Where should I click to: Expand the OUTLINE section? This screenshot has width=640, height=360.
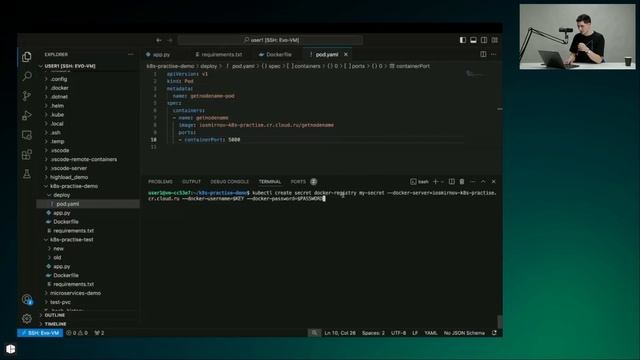(x=88, y=315)
